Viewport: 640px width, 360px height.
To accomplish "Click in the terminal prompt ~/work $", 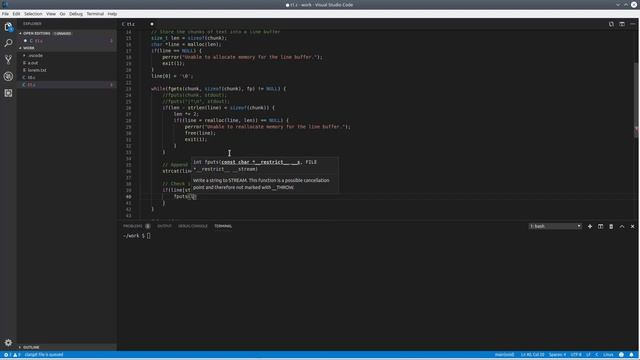I will tap(136, 236).
